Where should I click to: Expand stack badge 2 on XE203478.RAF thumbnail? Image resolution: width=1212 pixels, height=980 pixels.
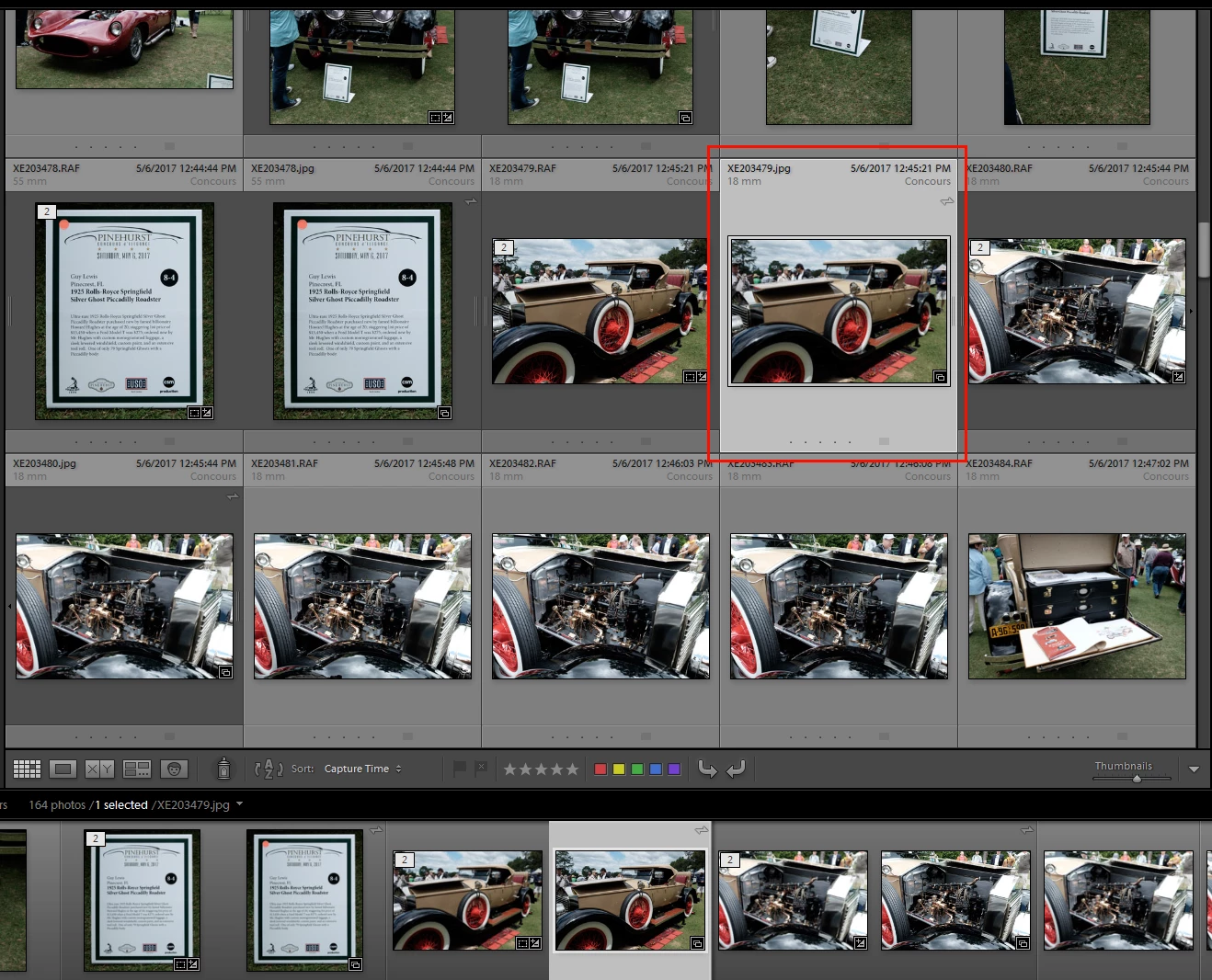click(47, 211)
